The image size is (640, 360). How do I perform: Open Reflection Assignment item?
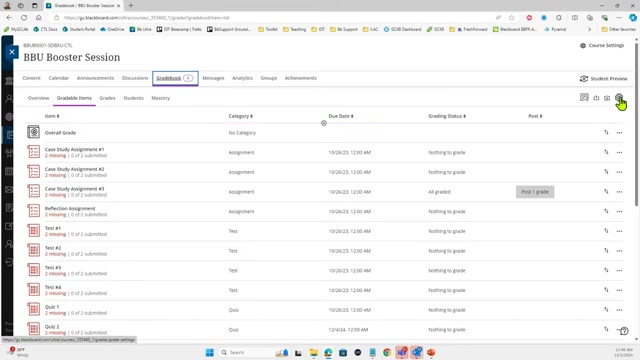70,208
